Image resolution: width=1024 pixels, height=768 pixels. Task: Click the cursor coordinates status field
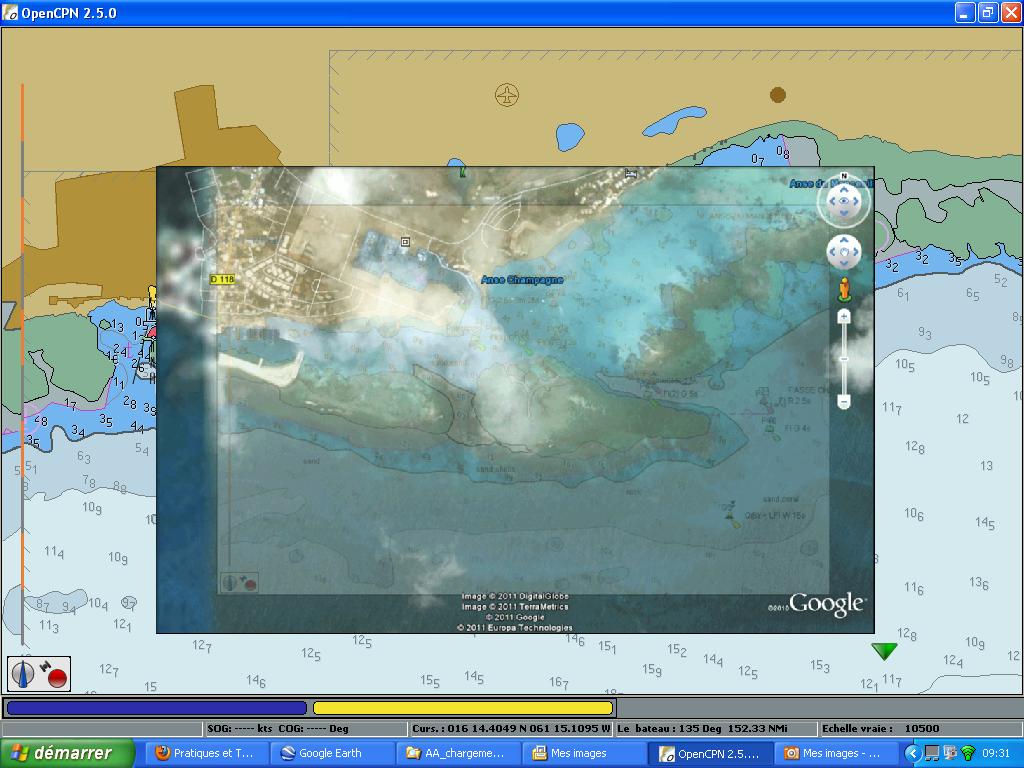click(511, 728)
